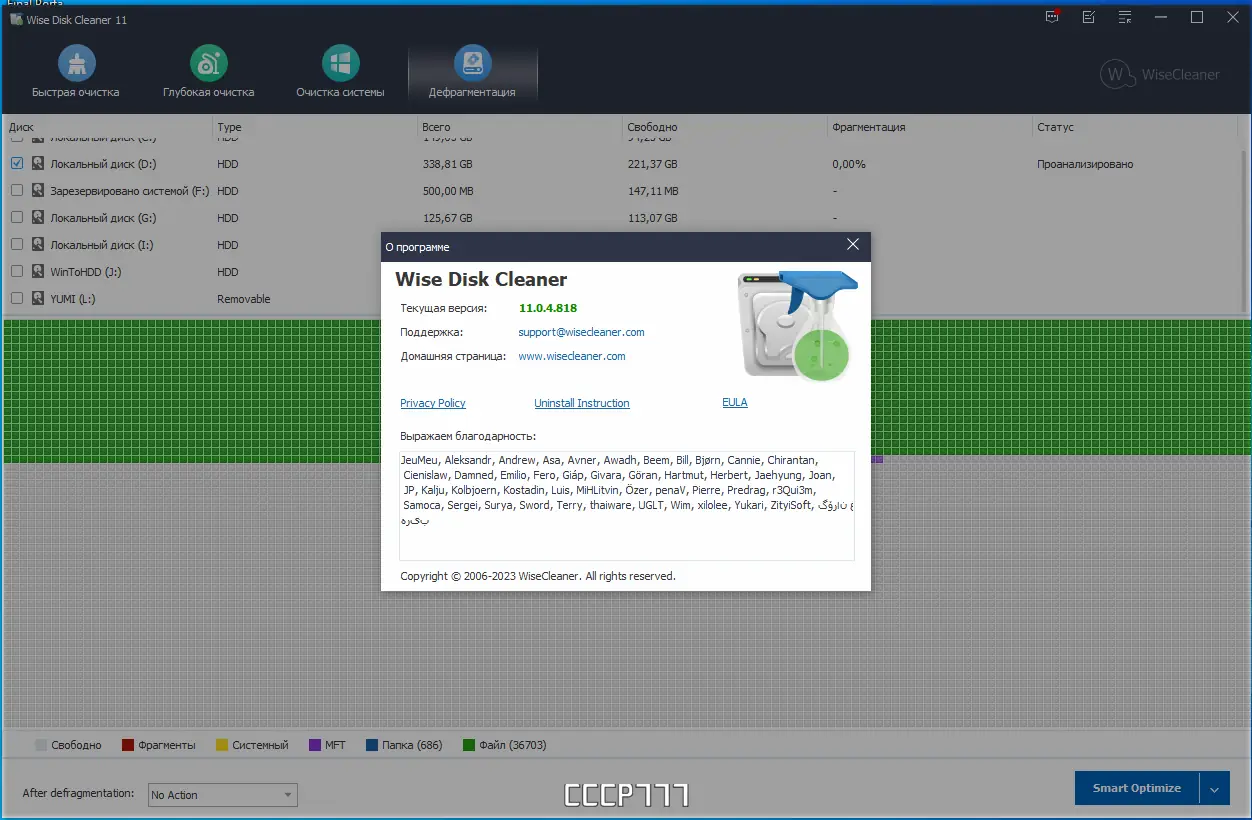Click the drive icon of YUMI (L:)
This screenshot has width=1252, height=820.
[38, 298]
